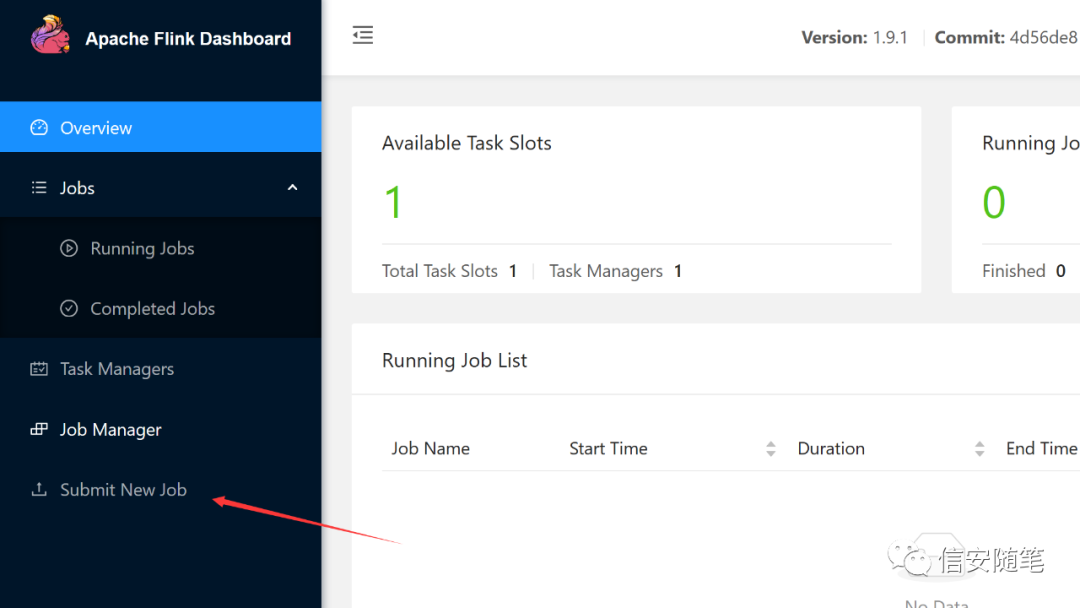Sort running jobs by Duration arrows
The image size is (1080, 608).
click(979, 449)
